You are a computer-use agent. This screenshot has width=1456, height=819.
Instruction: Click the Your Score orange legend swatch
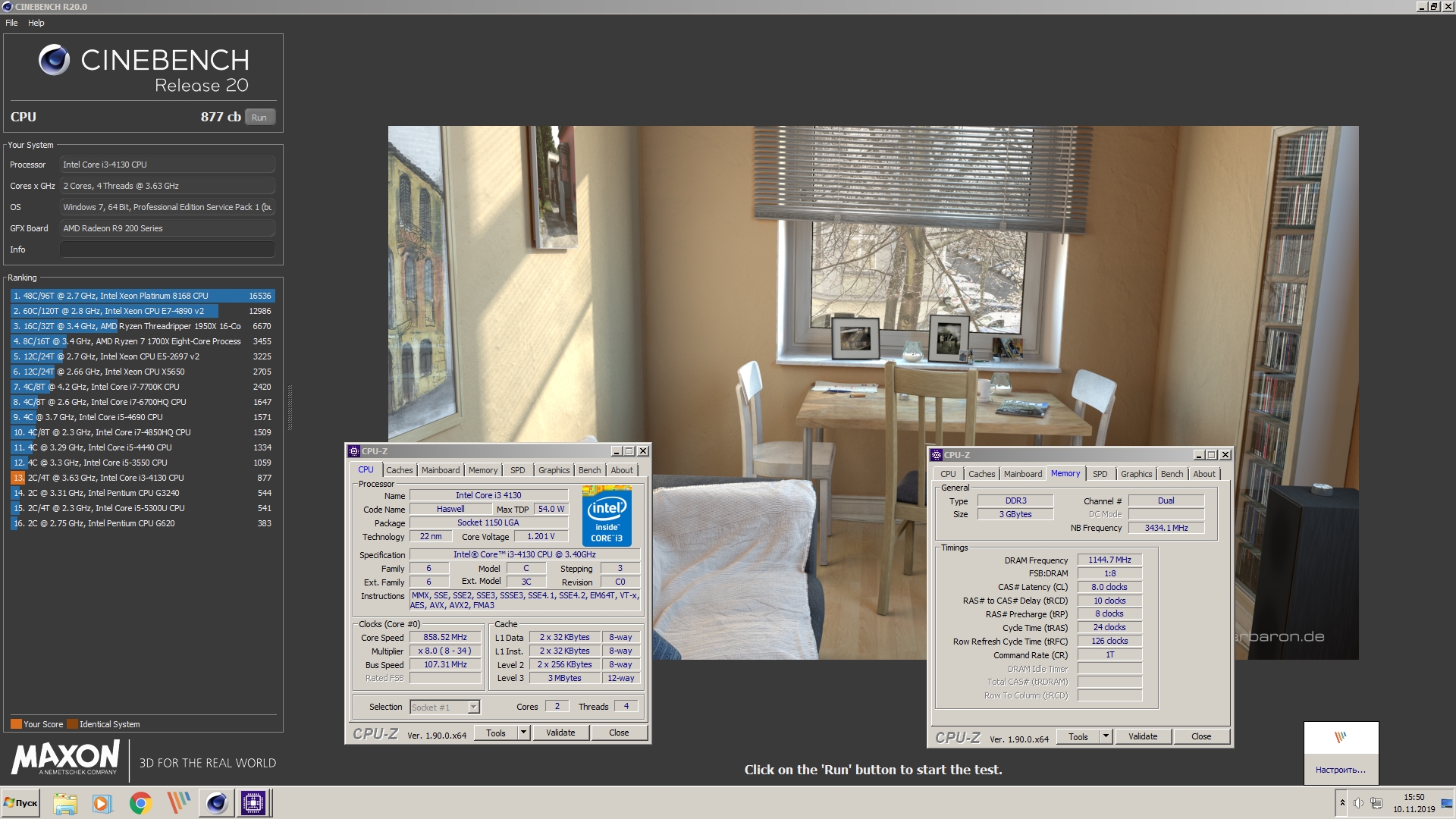tap(16, 724)
